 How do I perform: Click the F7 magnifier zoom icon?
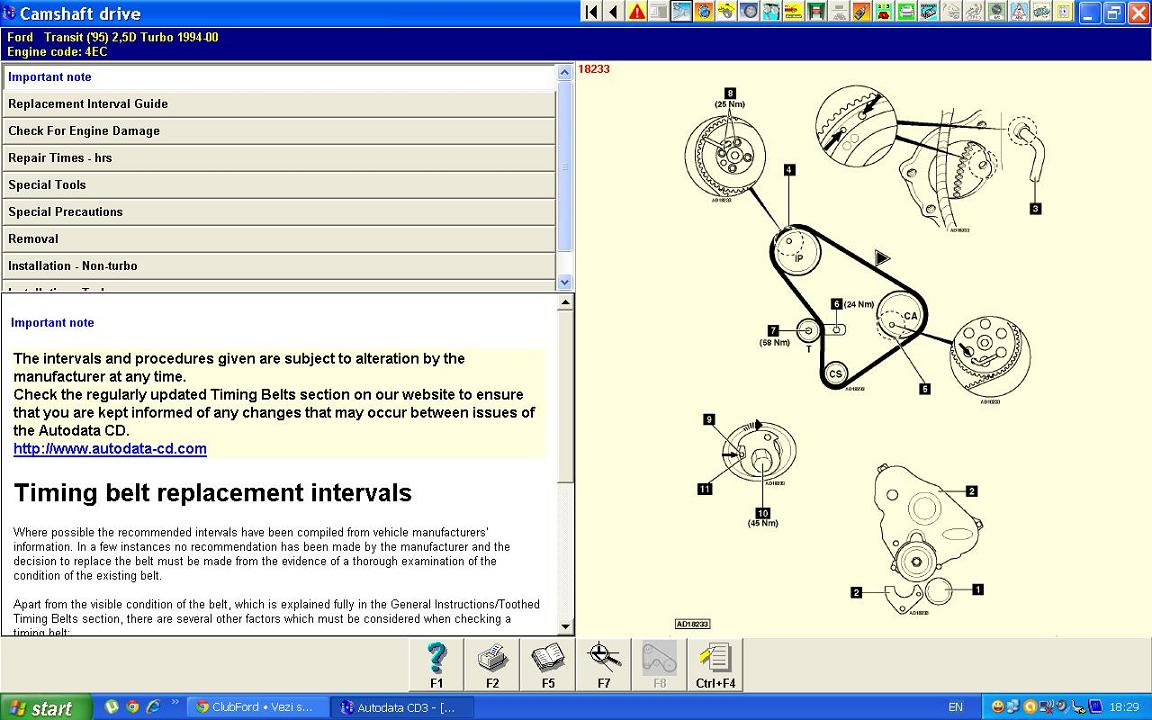tap(604, 665)
